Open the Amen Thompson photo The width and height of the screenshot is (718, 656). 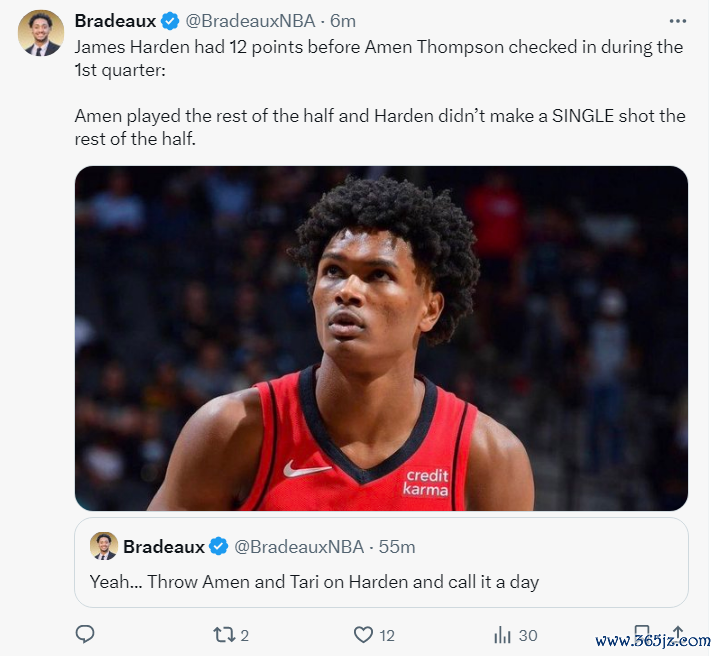(381, 338)
